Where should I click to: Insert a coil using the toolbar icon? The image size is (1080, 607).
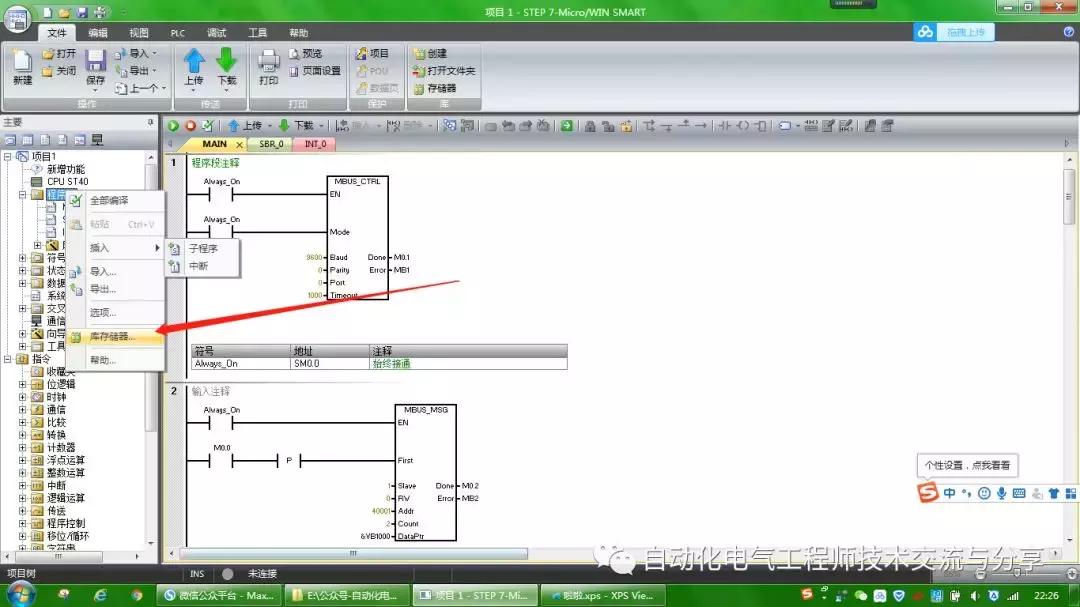click(x=742, y=125)
